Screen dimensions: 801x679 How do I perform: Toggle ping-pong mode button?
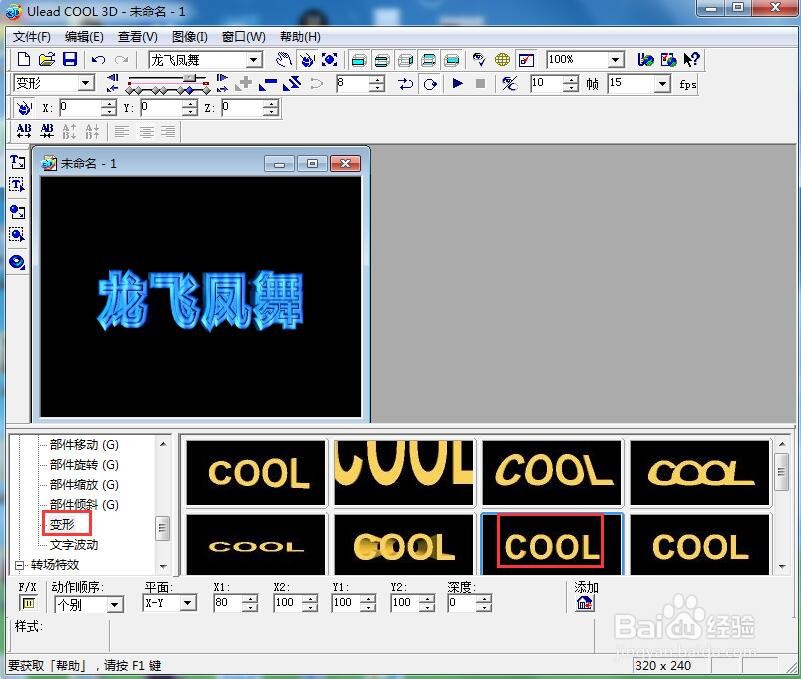tap(406, 83)
